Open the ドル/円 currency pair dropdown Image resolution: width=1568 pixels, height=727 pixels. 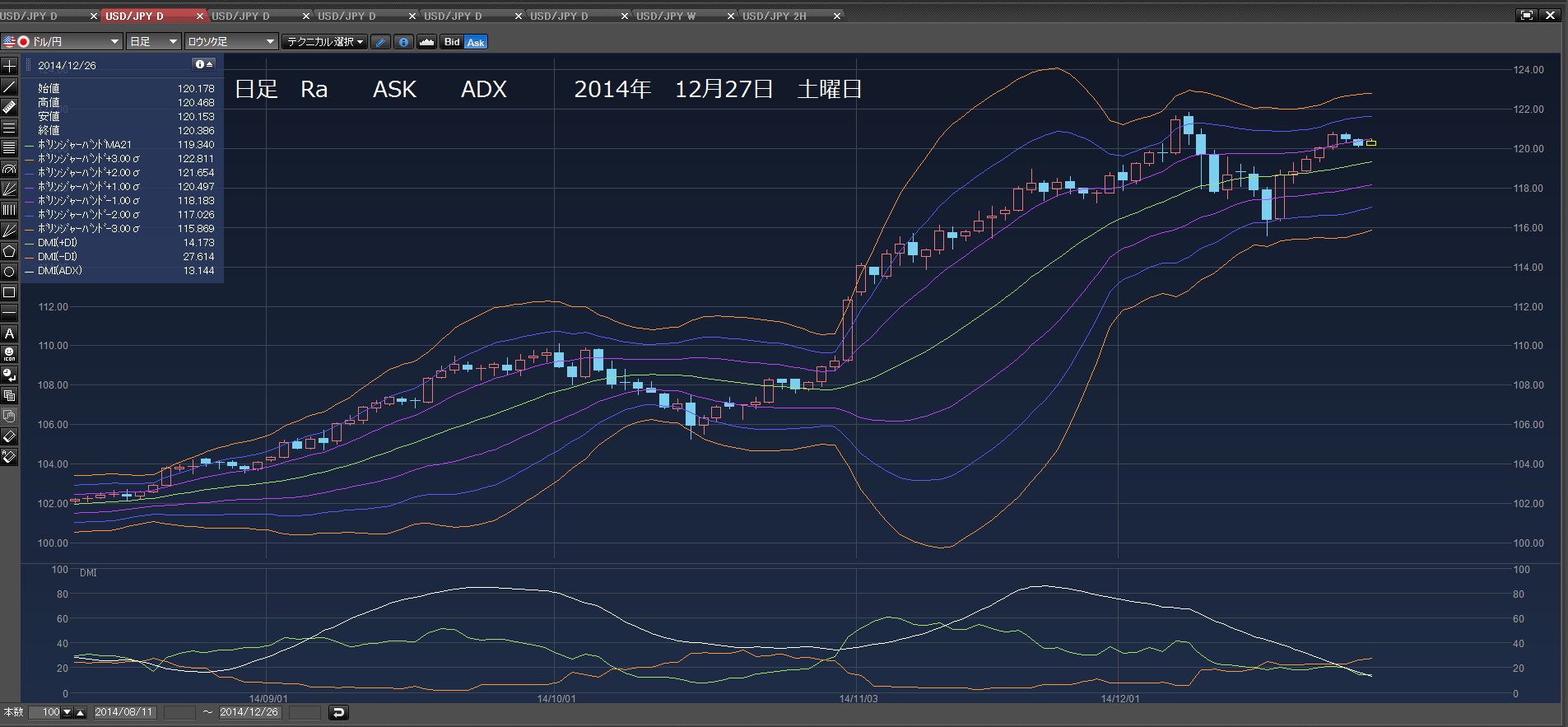(x=62, y=42)
